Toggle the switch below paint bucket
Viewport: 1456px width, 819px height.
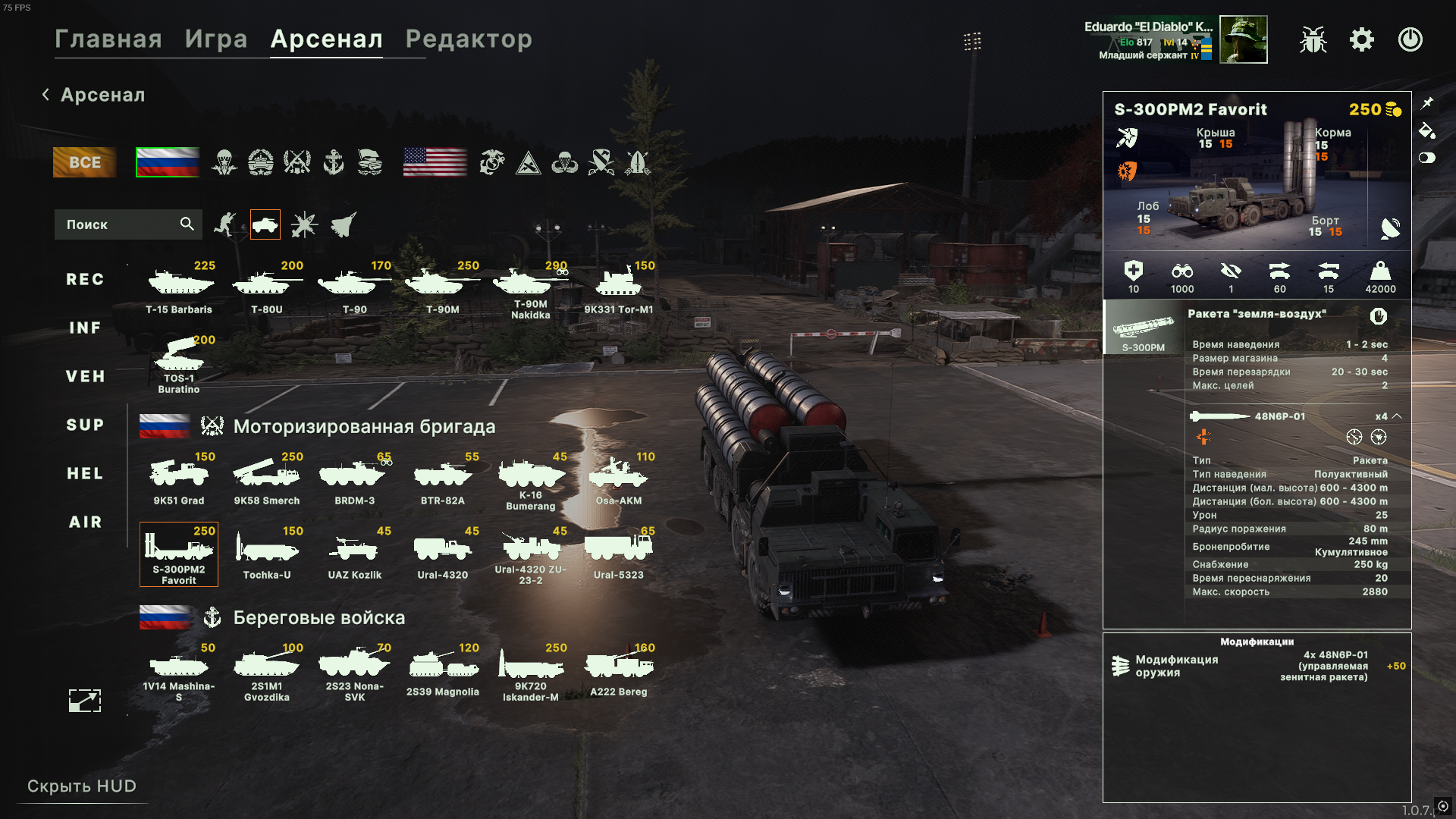coord(1426,158)
